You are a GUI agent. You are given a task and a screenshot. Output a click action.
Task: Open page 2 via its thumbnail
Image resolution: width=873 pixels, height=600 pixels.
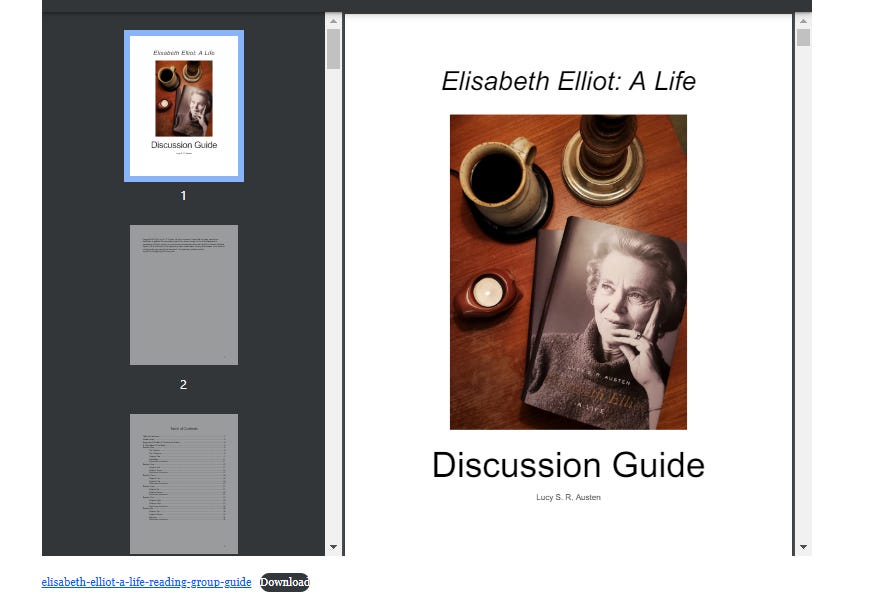[x=183, y=294]
